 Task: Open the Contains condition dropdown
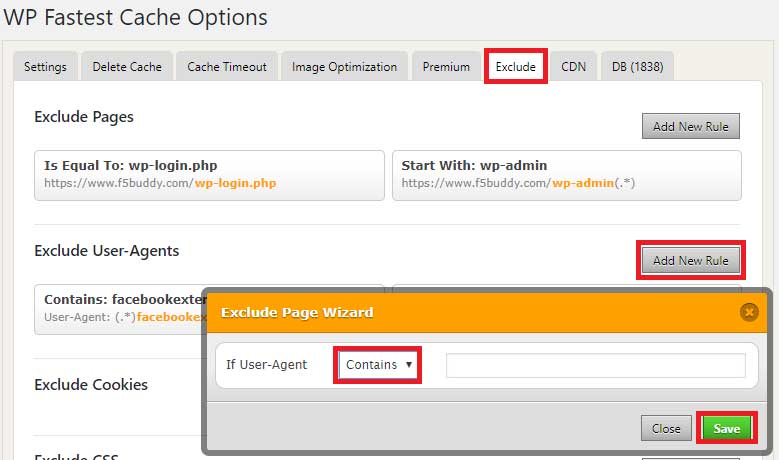pos(379,365)
